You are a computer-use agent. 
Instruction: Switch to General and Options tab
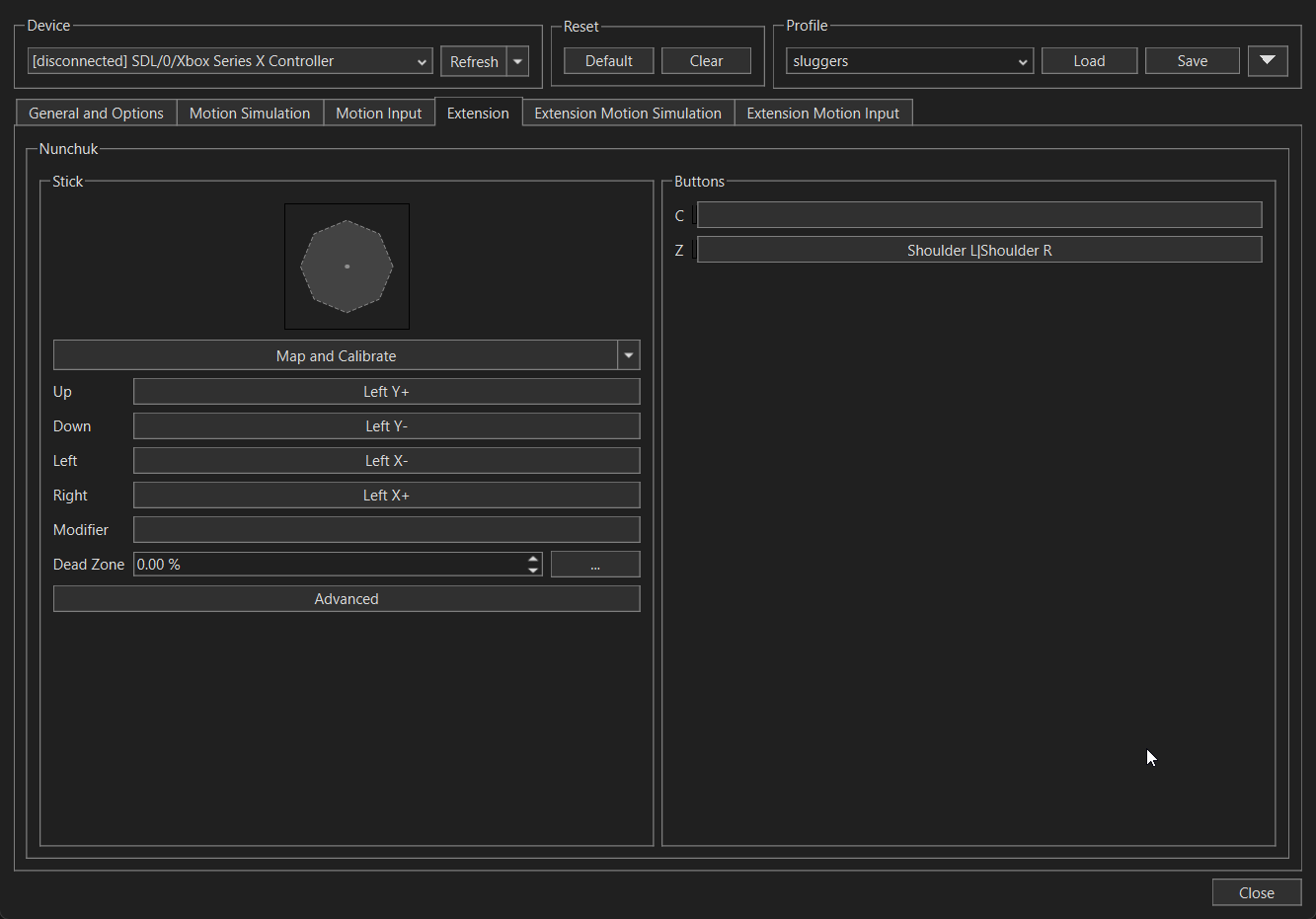pos(96,114)
